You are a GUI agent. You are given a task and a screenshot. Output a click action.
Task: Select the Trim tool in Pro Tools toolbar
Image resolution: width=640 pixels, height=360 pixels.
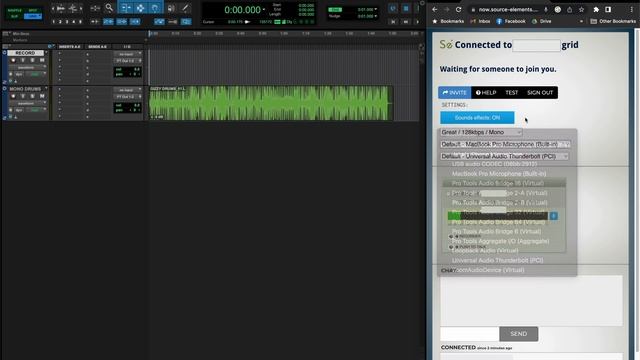point(126,8)
